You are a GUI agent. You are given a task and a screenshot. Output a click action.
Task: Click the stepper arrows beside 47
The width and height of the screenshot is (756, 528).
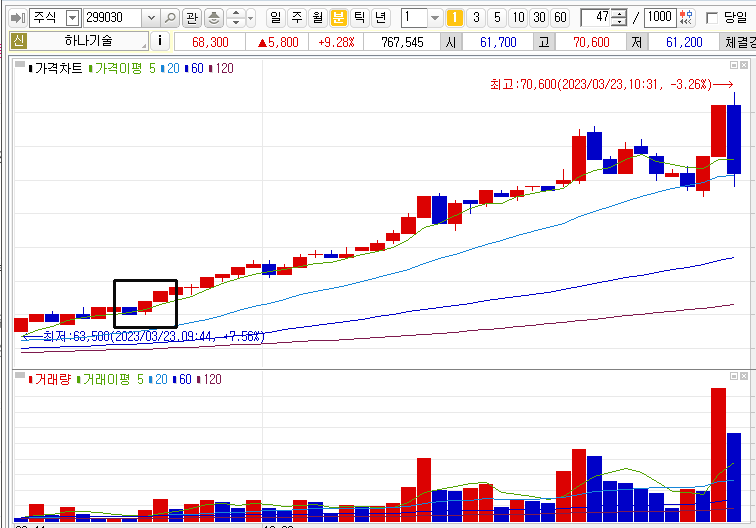point(619,18)
